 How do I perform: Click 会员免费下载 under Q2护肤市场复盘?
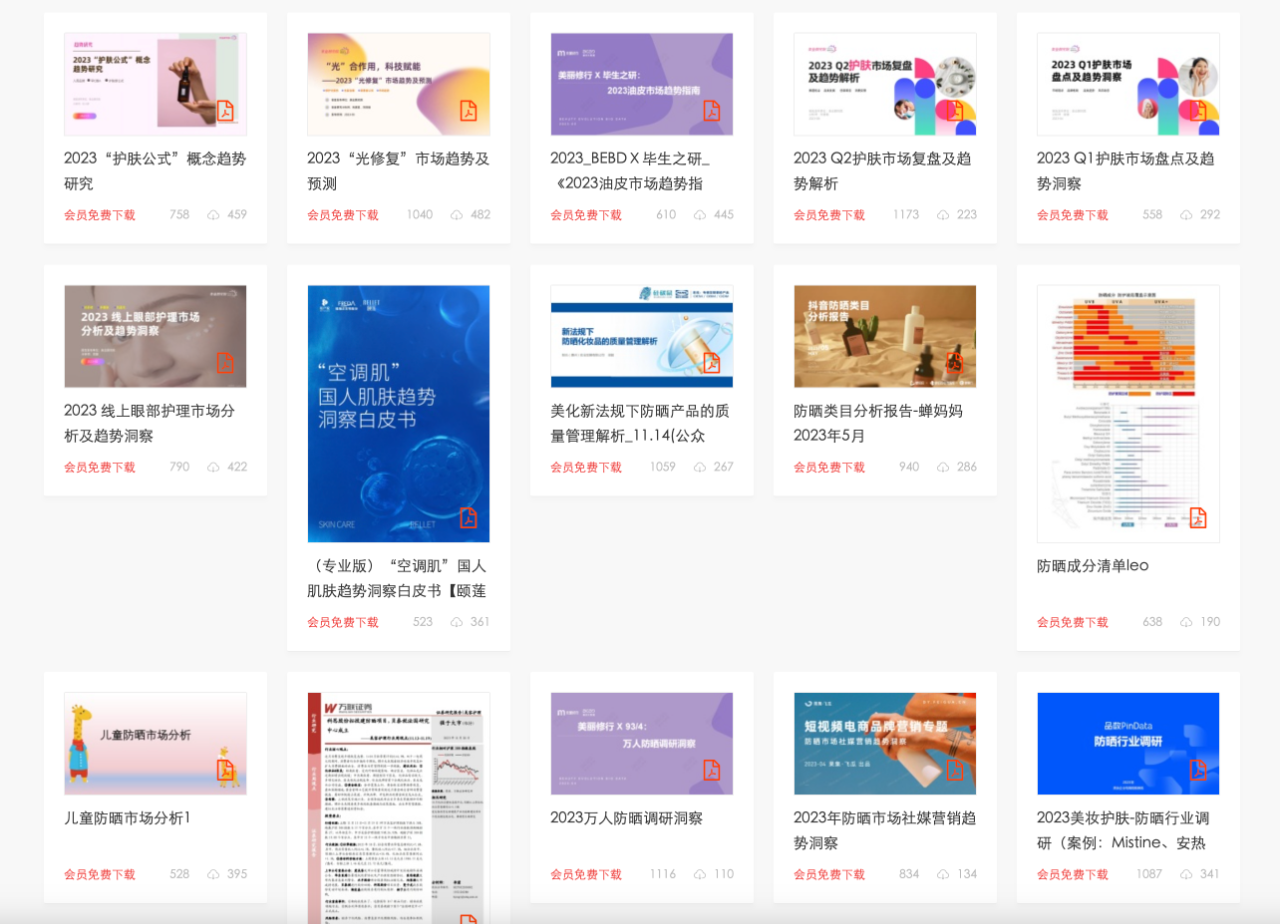(830, 215)
